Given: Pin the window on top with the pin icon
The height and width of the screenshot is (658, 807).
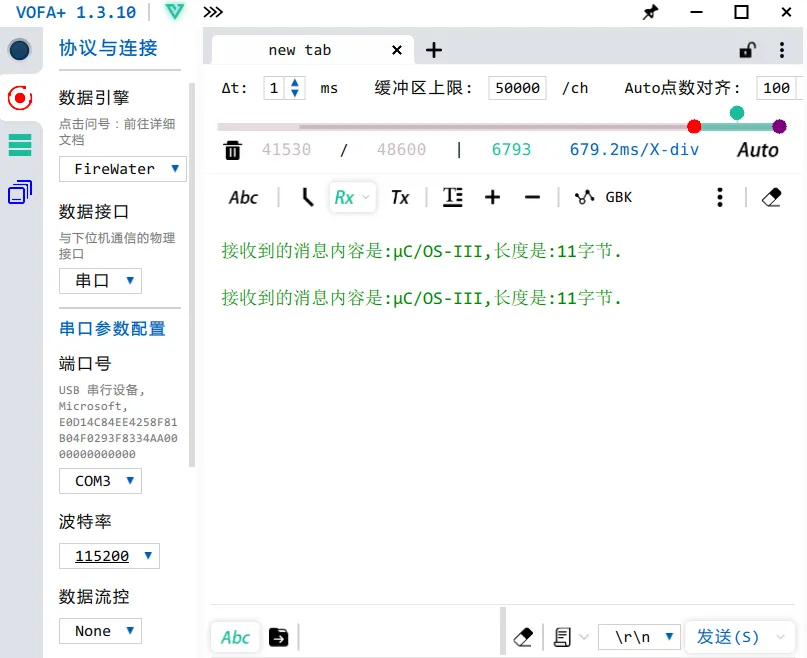Looking at the screenshot, I should [649, 13].
